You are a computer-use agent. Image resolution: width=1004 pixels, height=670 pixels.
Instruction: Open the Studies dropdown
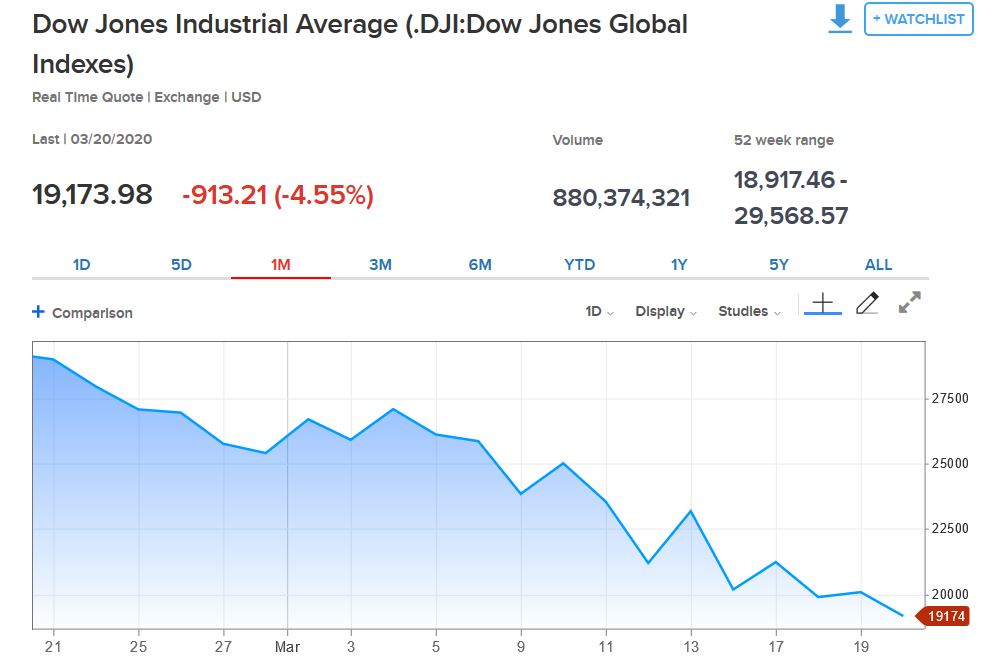tap(749, 312)
